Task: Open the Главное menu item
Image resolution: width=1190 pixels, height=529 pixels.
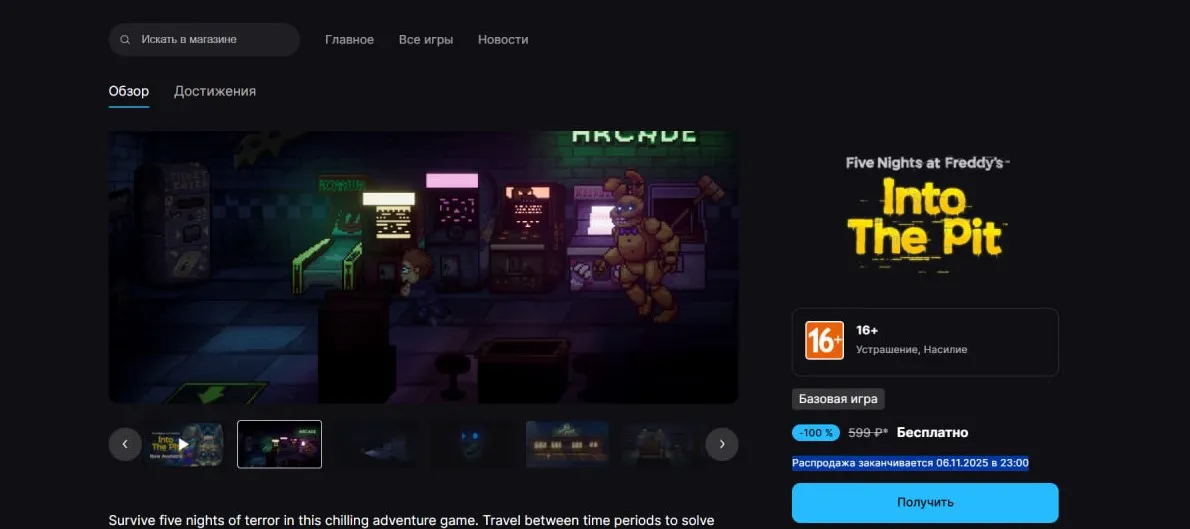Action: point(349,39)
